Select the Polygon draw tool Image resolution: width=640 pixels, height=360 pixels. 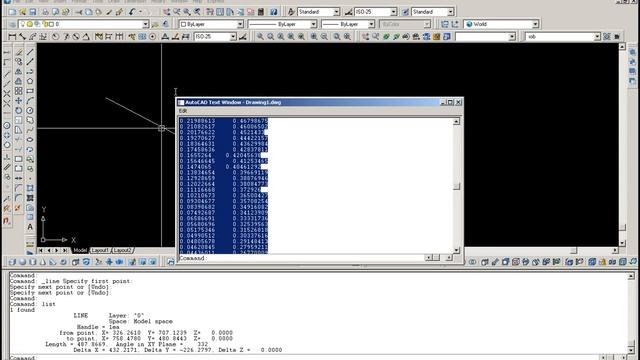pyautogui.click(x=30, y=81)
